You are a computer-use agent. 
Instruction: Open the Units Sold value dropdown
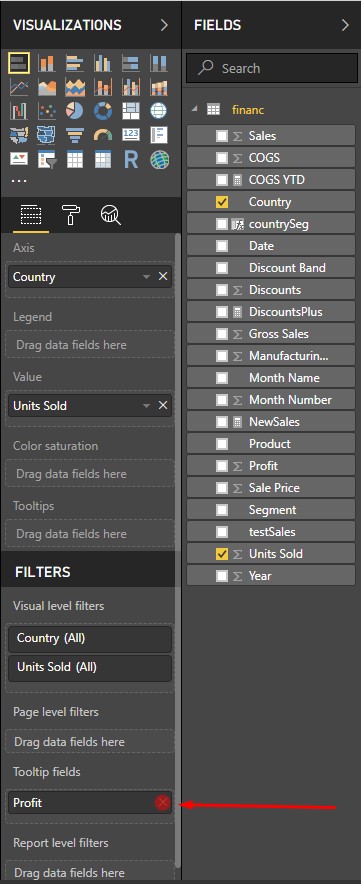tap(147, 405)
